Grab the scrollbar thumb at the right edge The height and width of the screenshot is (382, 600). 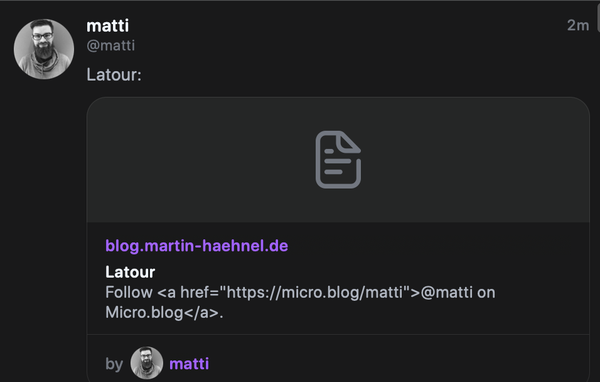pyautogui.click(x=598, y=18)
